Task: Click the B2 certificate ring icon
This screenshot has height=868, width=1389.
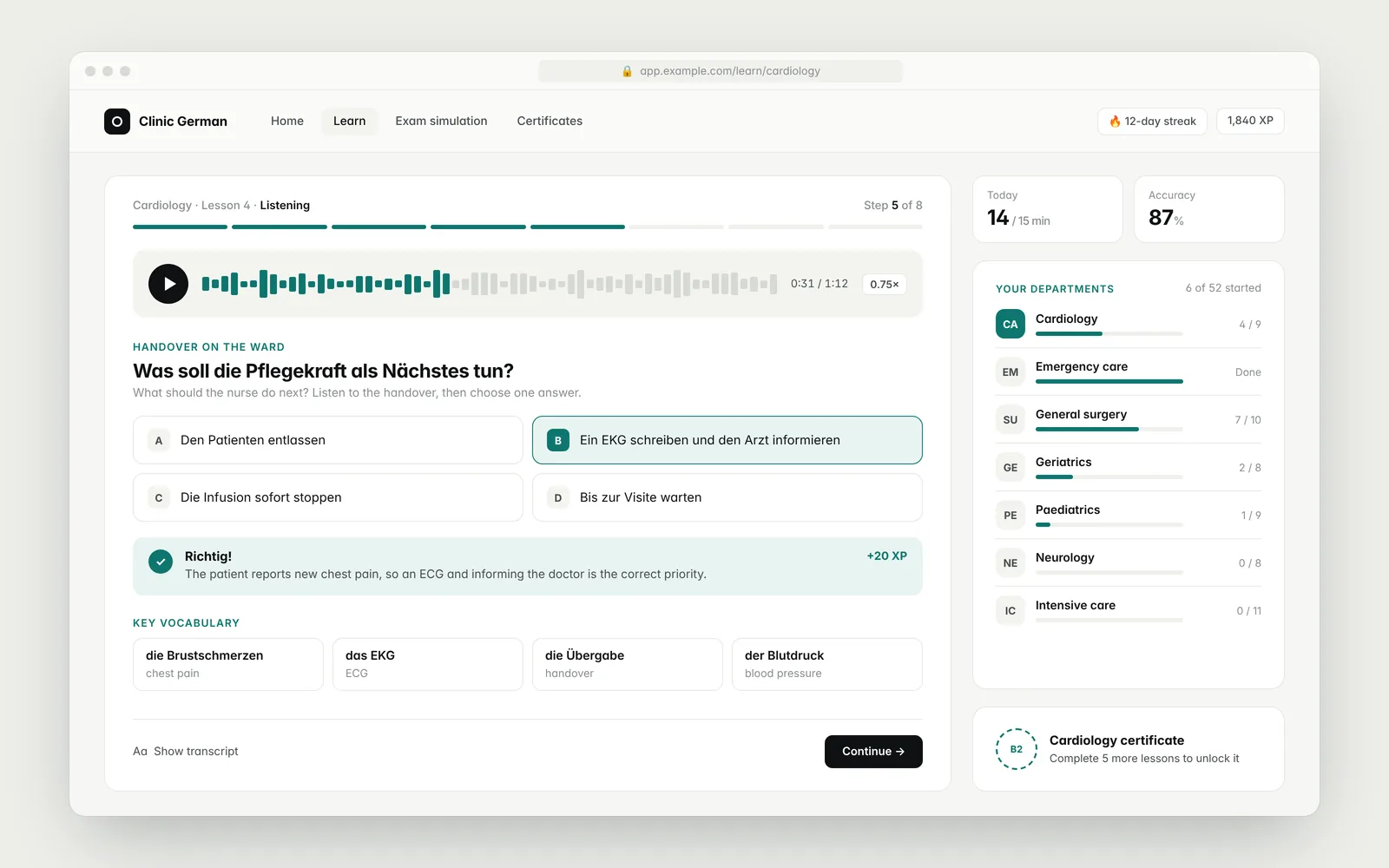Action: (1017, 749)
